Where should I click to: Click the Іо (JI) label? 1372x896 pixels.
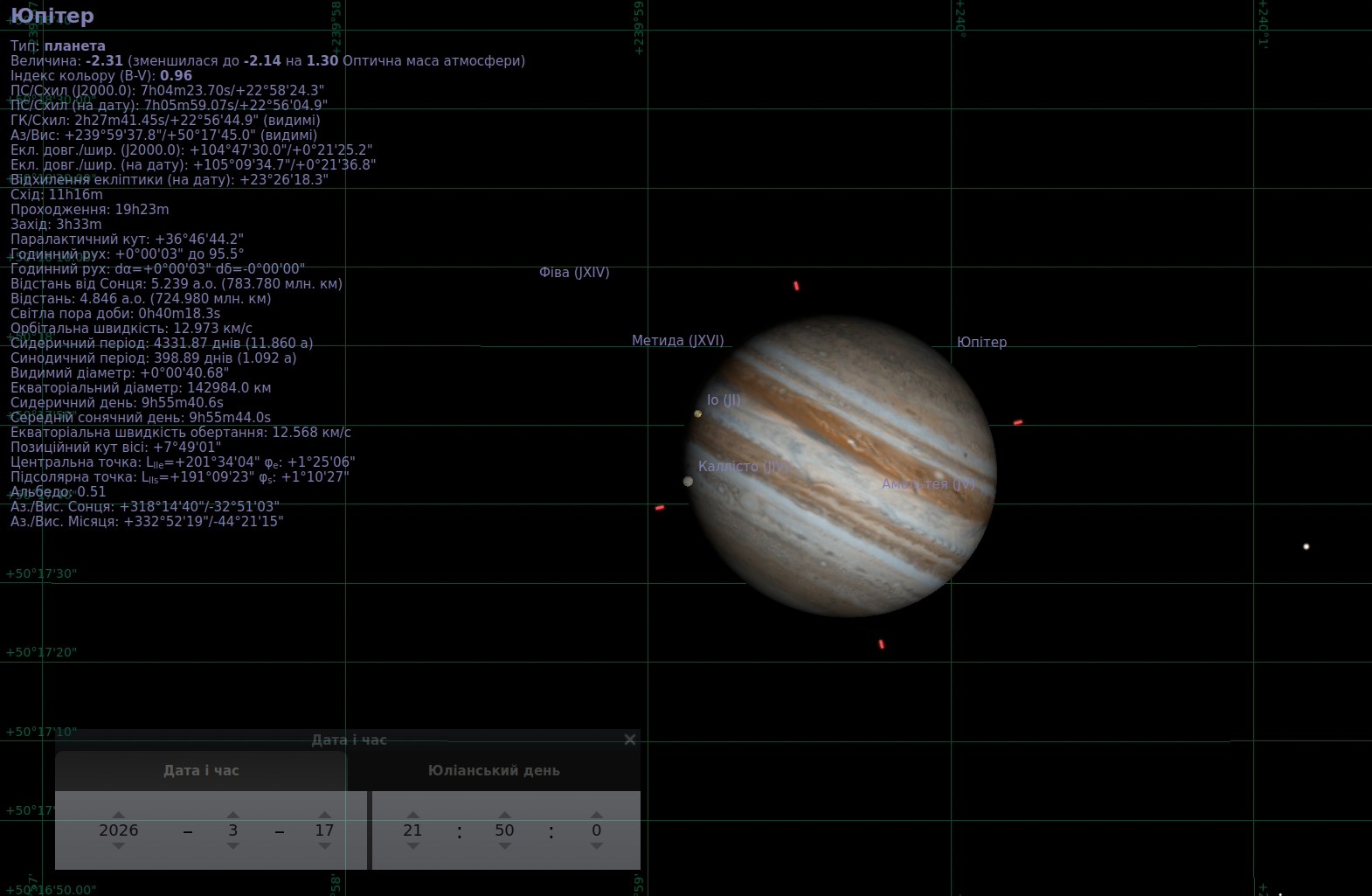[724, 400]
